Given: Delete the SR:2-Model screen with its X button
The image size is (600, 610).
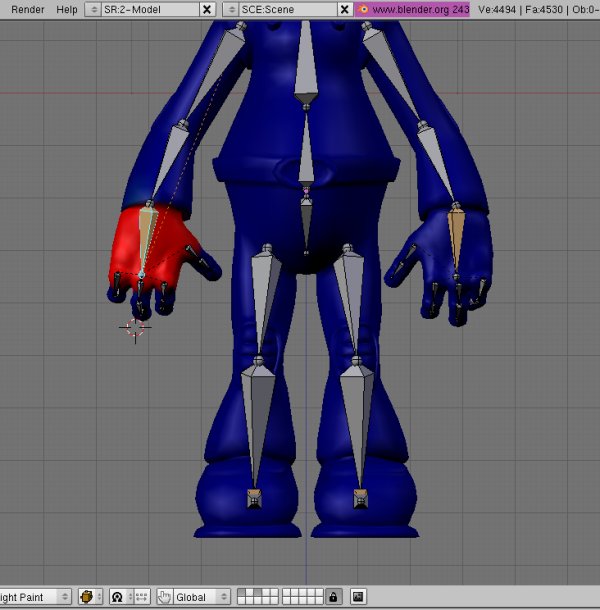Looking at the screenshot, I should (x=207, y=9).
